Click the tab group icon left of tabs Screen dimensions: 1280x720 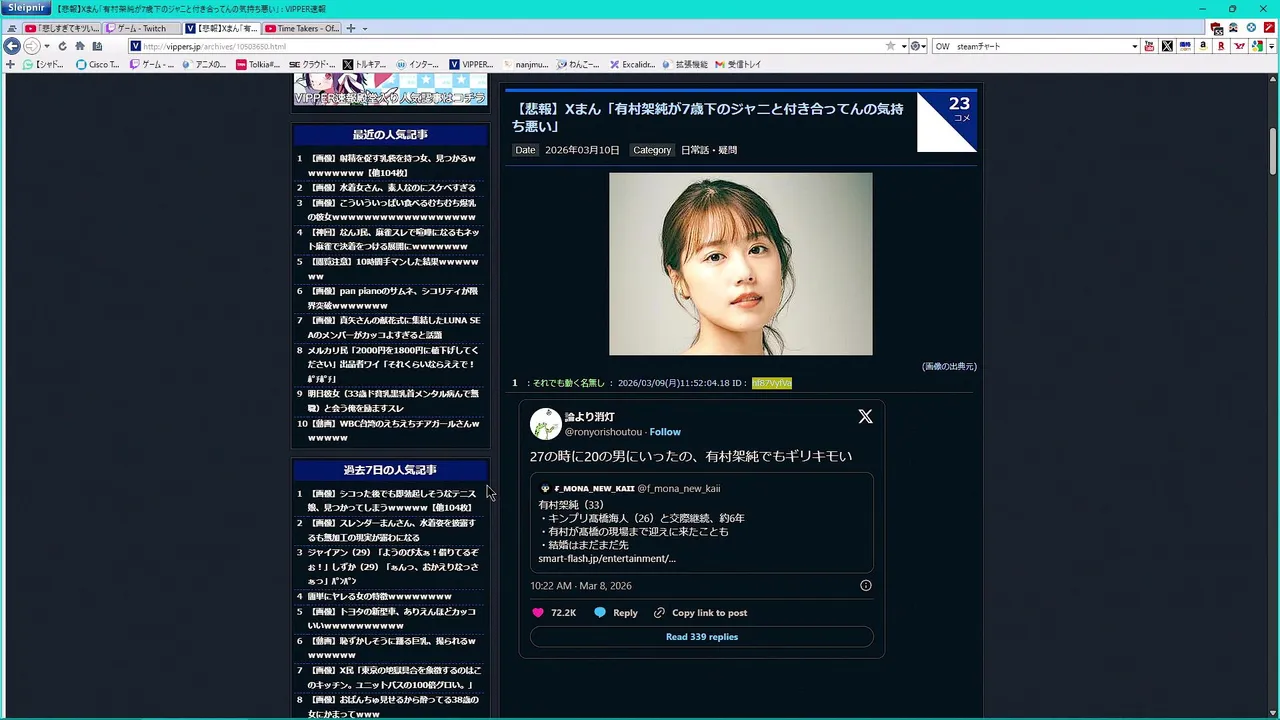pyautogui.click(x=11, y=28)
